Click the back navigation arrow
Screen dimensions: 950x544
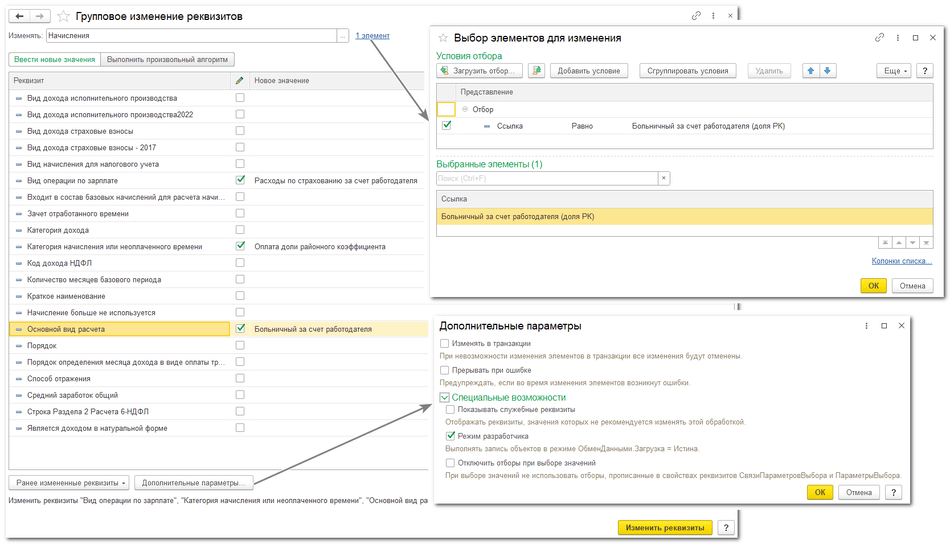20,16
